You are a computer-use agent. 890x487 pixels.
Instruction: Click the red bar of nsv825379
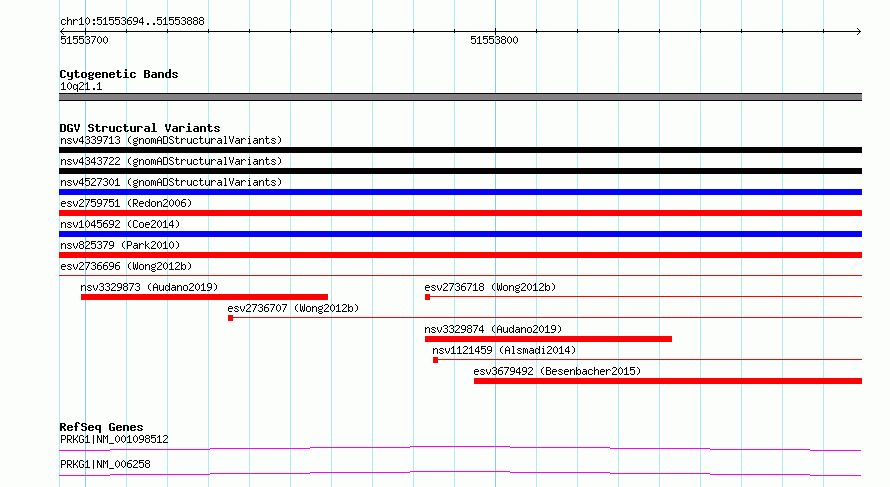pyautogui.click(x=460, y=255)
